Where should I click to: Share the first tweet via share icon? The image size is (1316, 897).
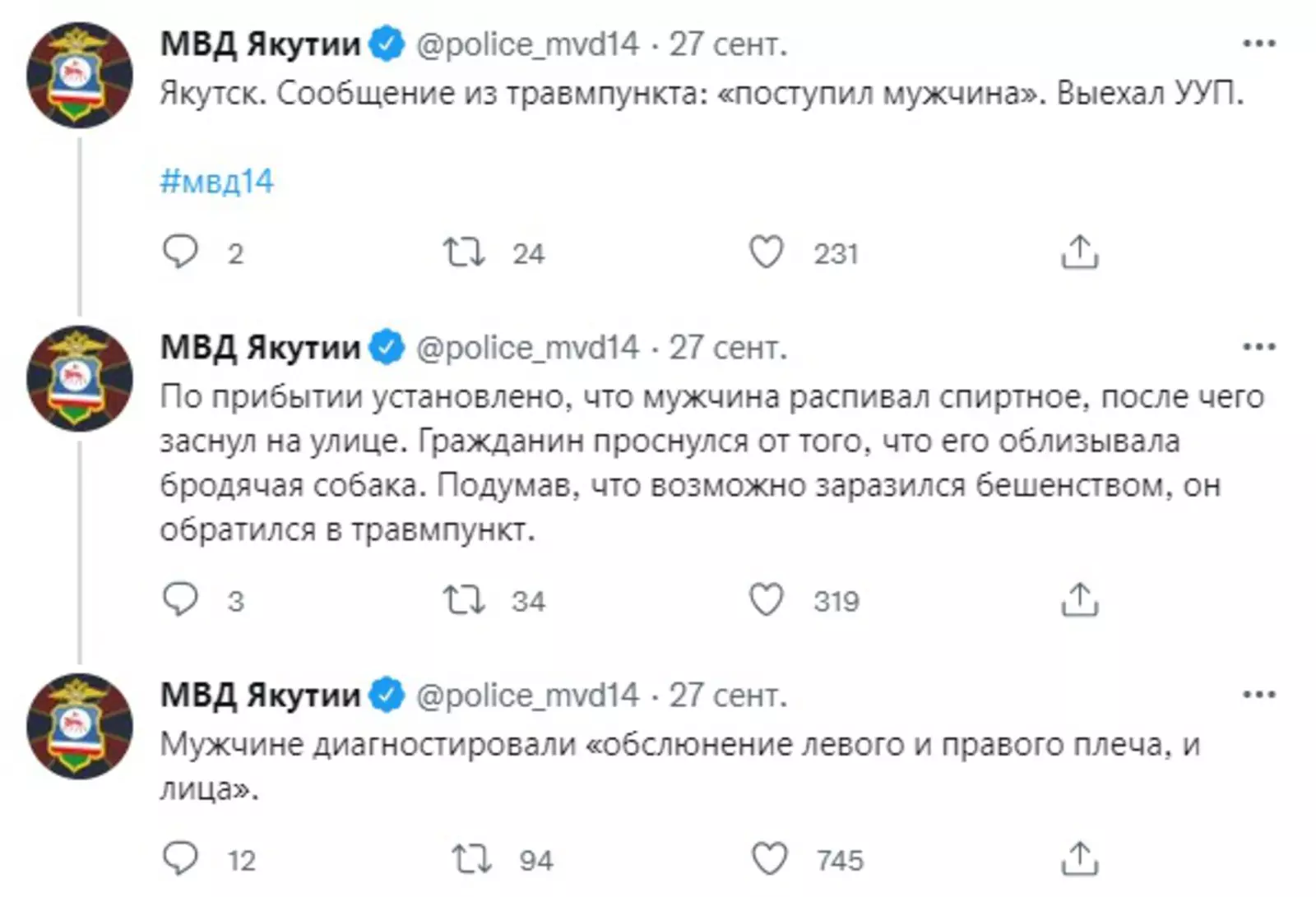1079,252
